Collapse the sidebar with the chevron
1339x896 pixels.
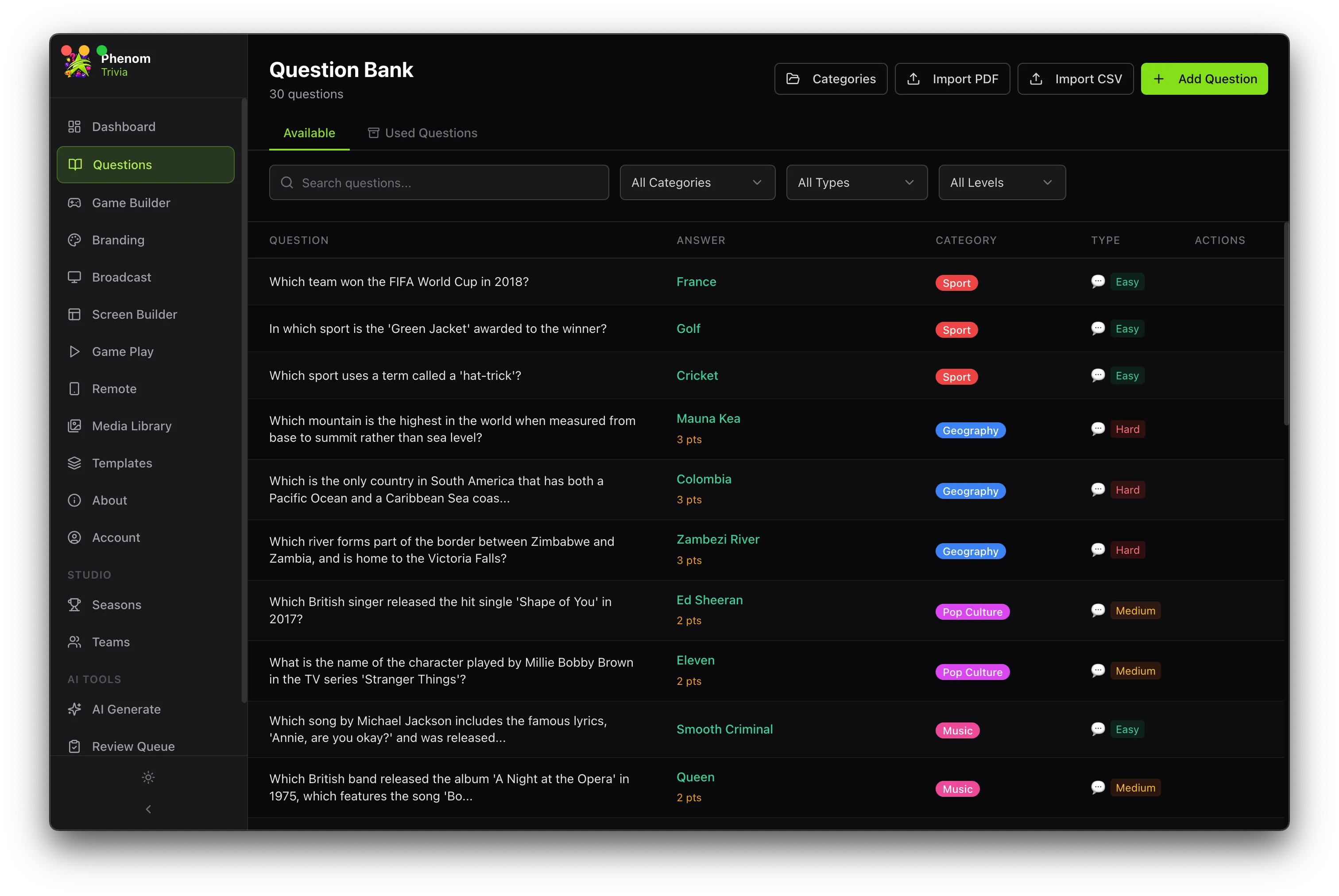click(x=148, y=809)
